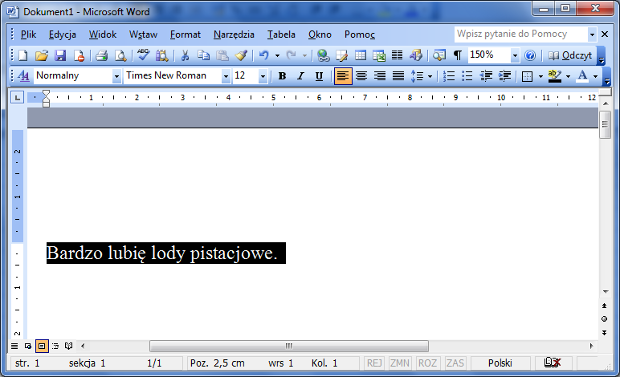This screenshot has height=377, width=620.
Task: Click in the Wpisz pytanie do Pomocy box
Action: click(x=521, y=34)
